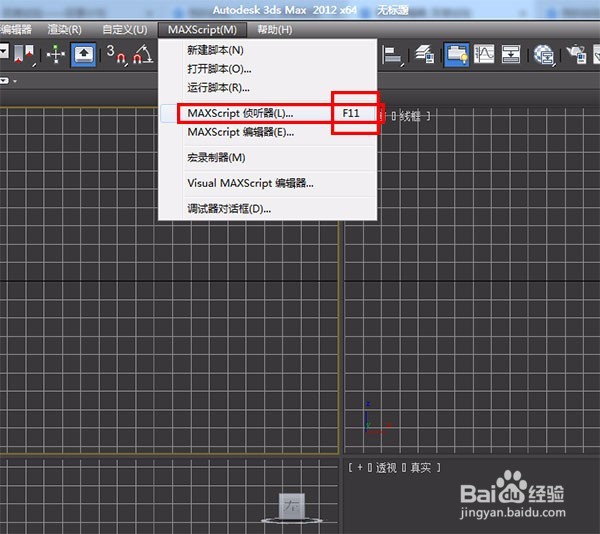The width and height of the screenshot is (600, 534).
Task: Open Render Setup teapot icon
Action: pos(577,54)
